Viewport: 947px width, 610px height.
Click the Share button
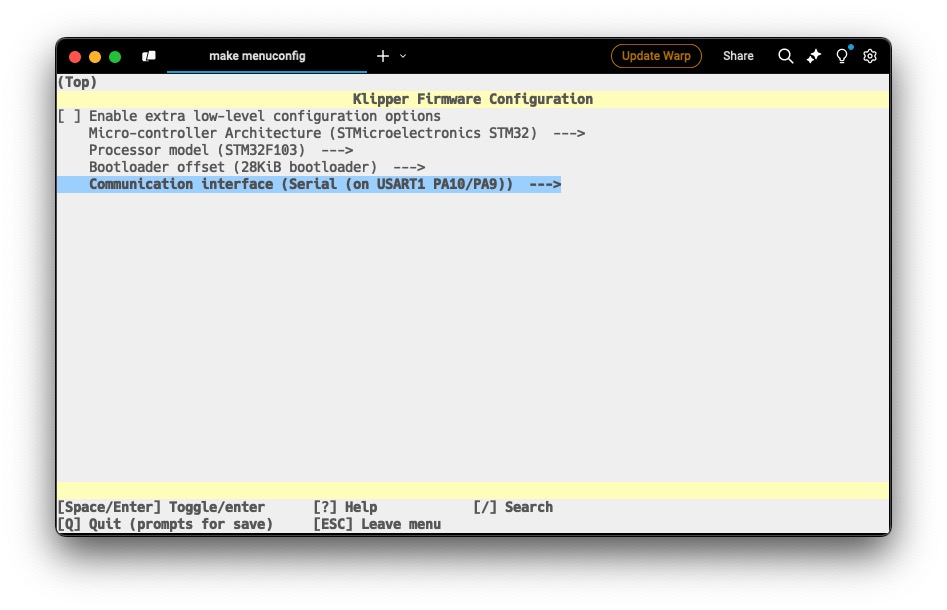[x=738, y=56]
